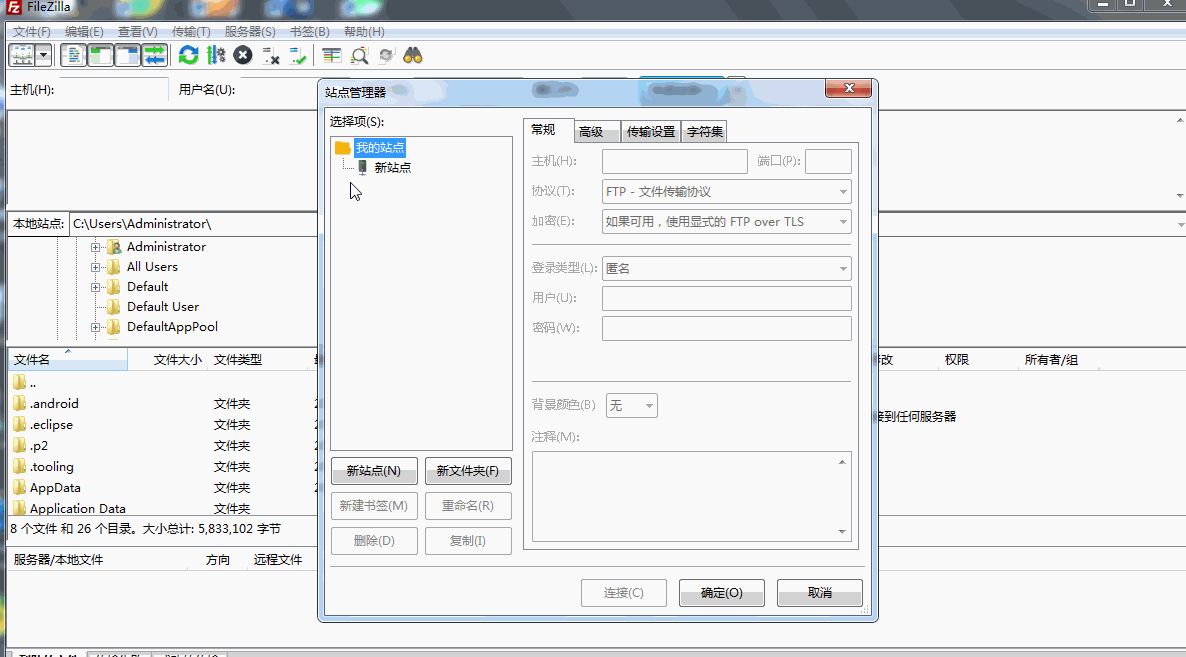Viewport: 1186px width, 657px height.
Task: Click the 重命名(R) button
Action: [468, 505]
